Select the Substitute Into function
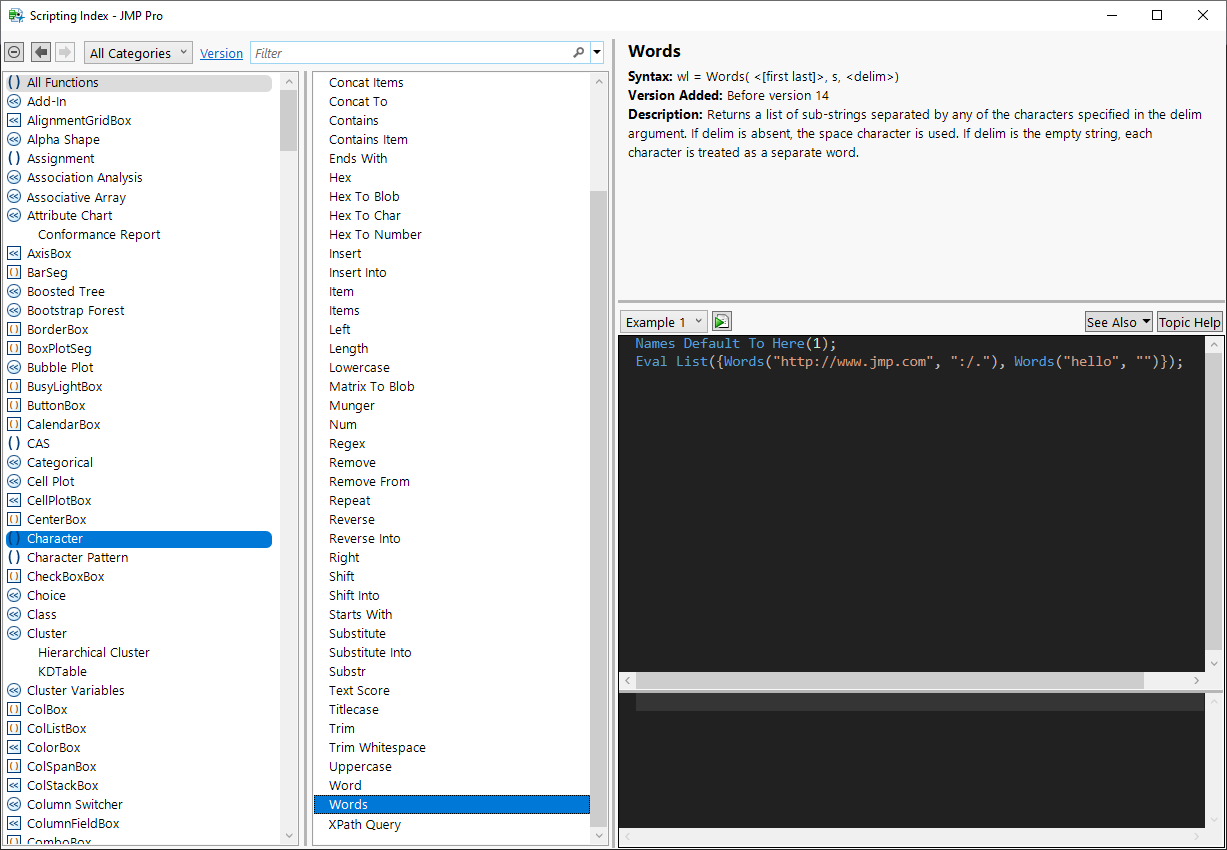1227x850 pixels. pos(370,653)
